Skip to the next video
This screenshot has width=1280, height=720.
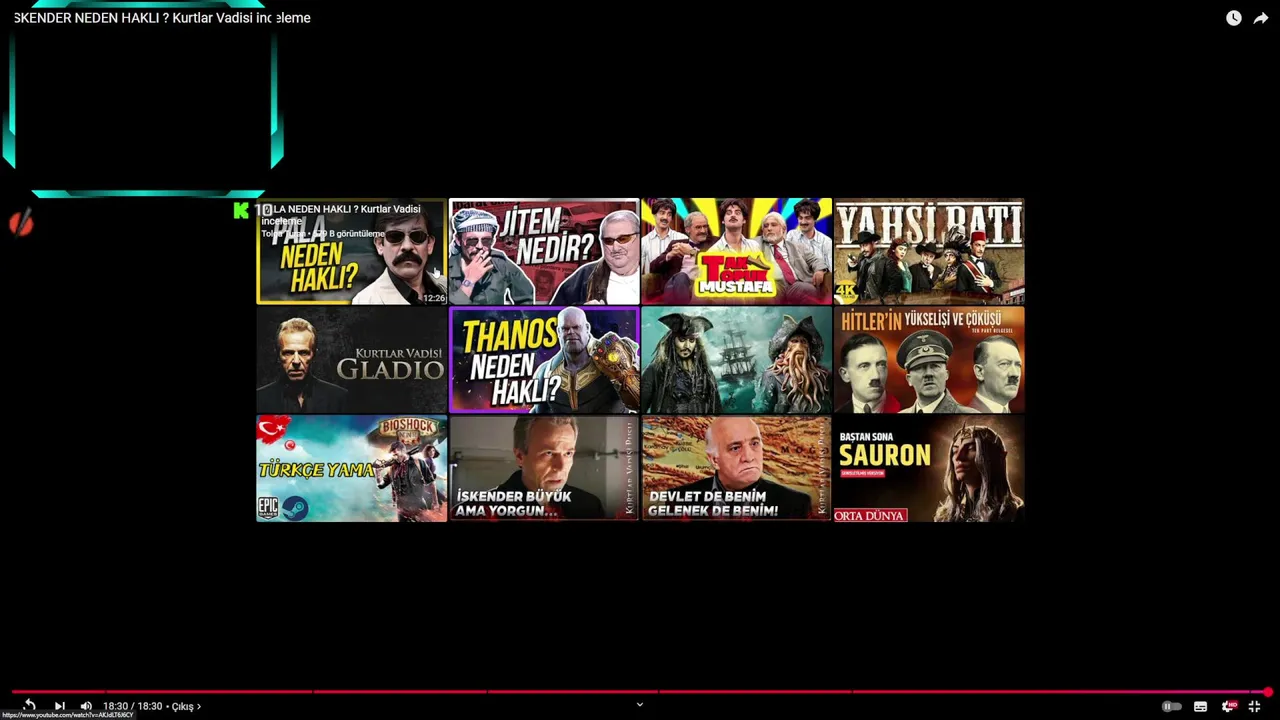point(59,706)
